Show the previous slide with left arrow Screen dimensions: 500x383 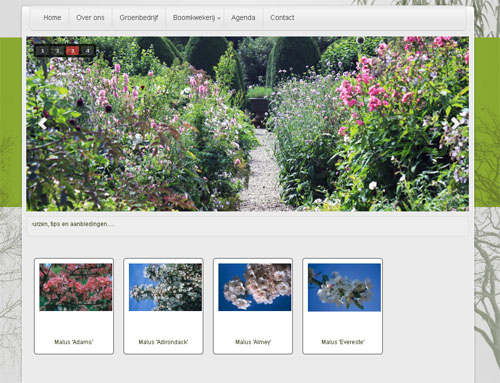click(x=42, y=124)
